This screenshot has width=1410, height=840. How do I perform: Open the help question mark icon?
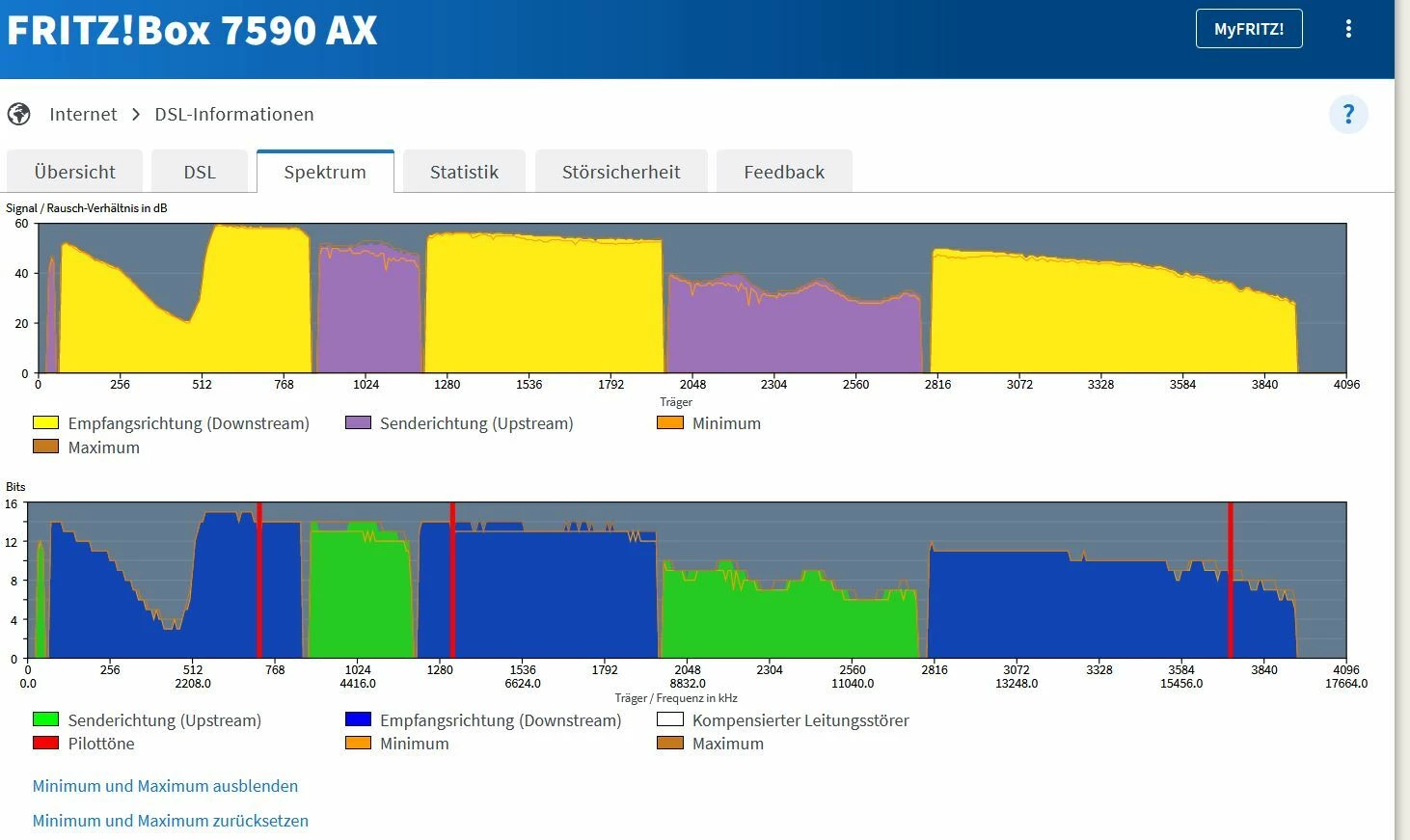click(x=1348, y=115)
